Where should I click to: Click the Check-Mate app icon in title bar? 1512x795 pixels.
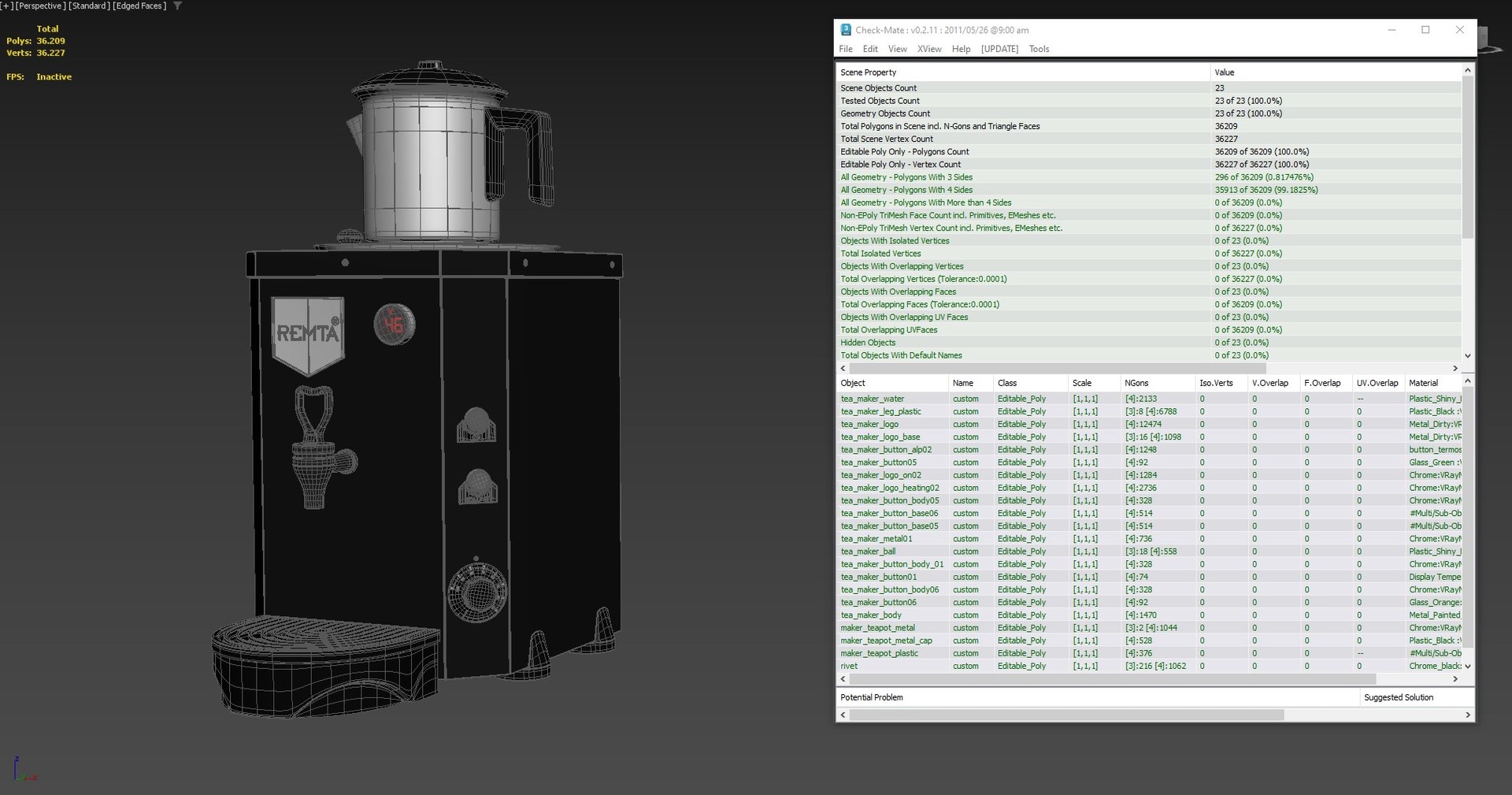coord(846,30)
